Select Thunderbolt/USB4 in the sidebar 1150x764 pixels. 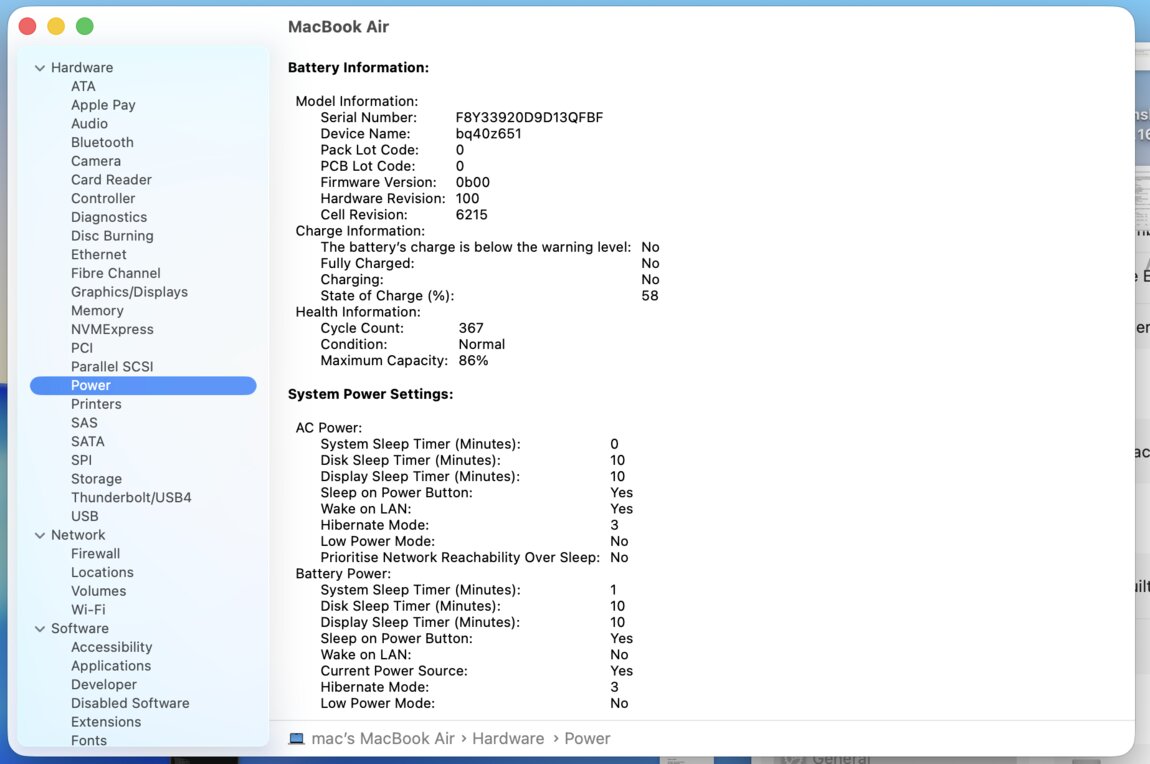tap(131, 497)
